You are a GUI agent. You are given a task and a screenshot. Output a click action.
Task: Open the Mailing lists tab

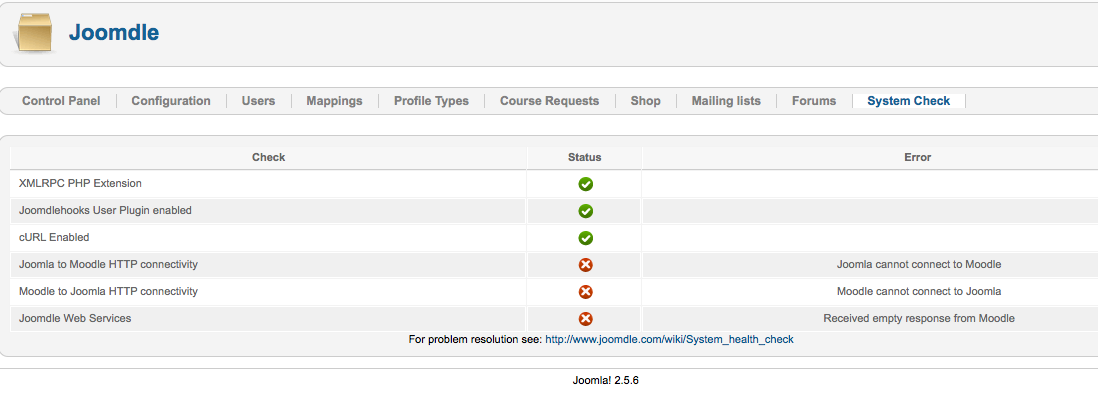(726, 101)
